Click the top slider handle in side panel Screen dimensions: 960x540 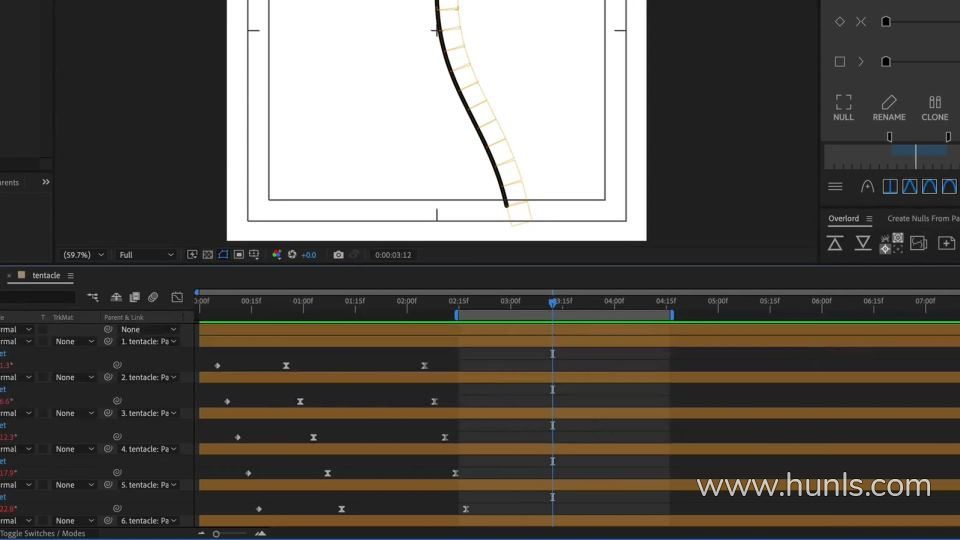(885, 21)
